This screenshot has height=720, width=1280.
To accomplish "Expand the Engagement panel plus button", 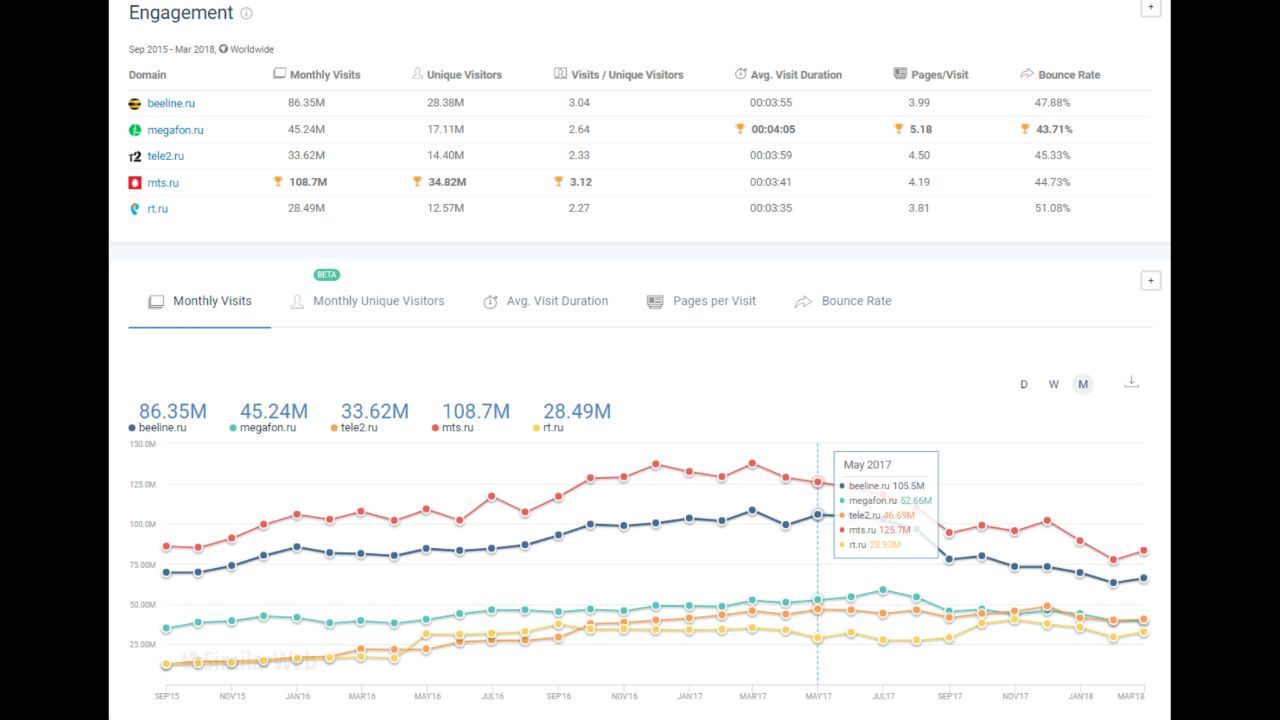I will (x=1150, y=7).
